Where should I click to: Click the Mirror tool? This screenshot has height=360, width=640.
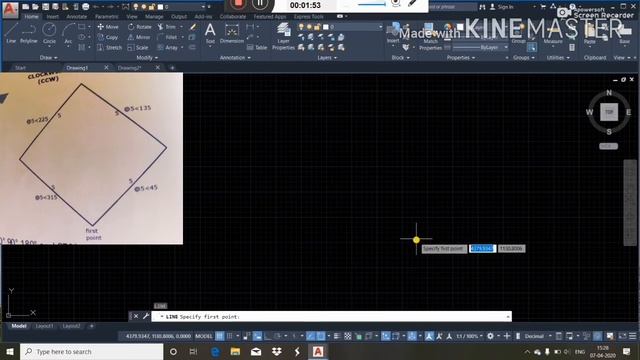point(139,37)
